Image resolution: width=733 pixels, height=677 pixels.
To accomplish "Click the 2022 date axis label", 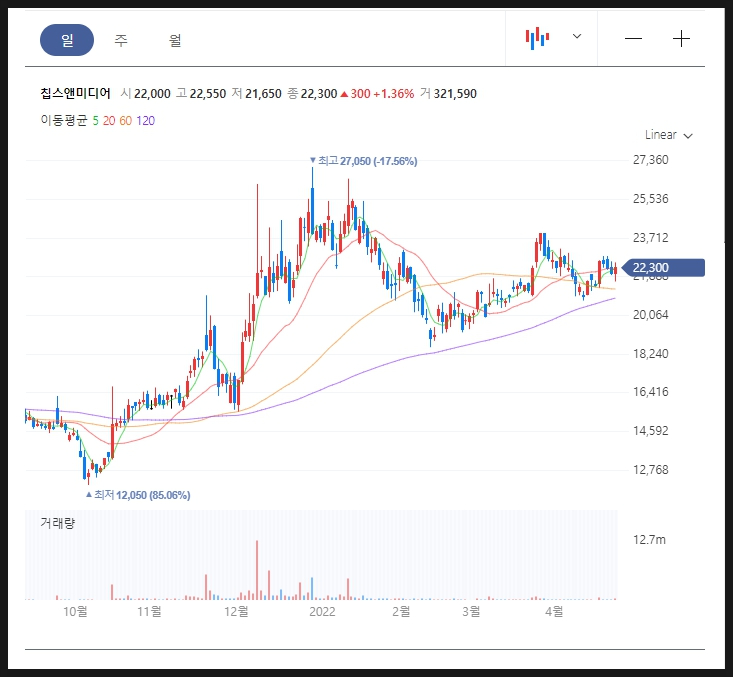I will click(x=322, y=612).
